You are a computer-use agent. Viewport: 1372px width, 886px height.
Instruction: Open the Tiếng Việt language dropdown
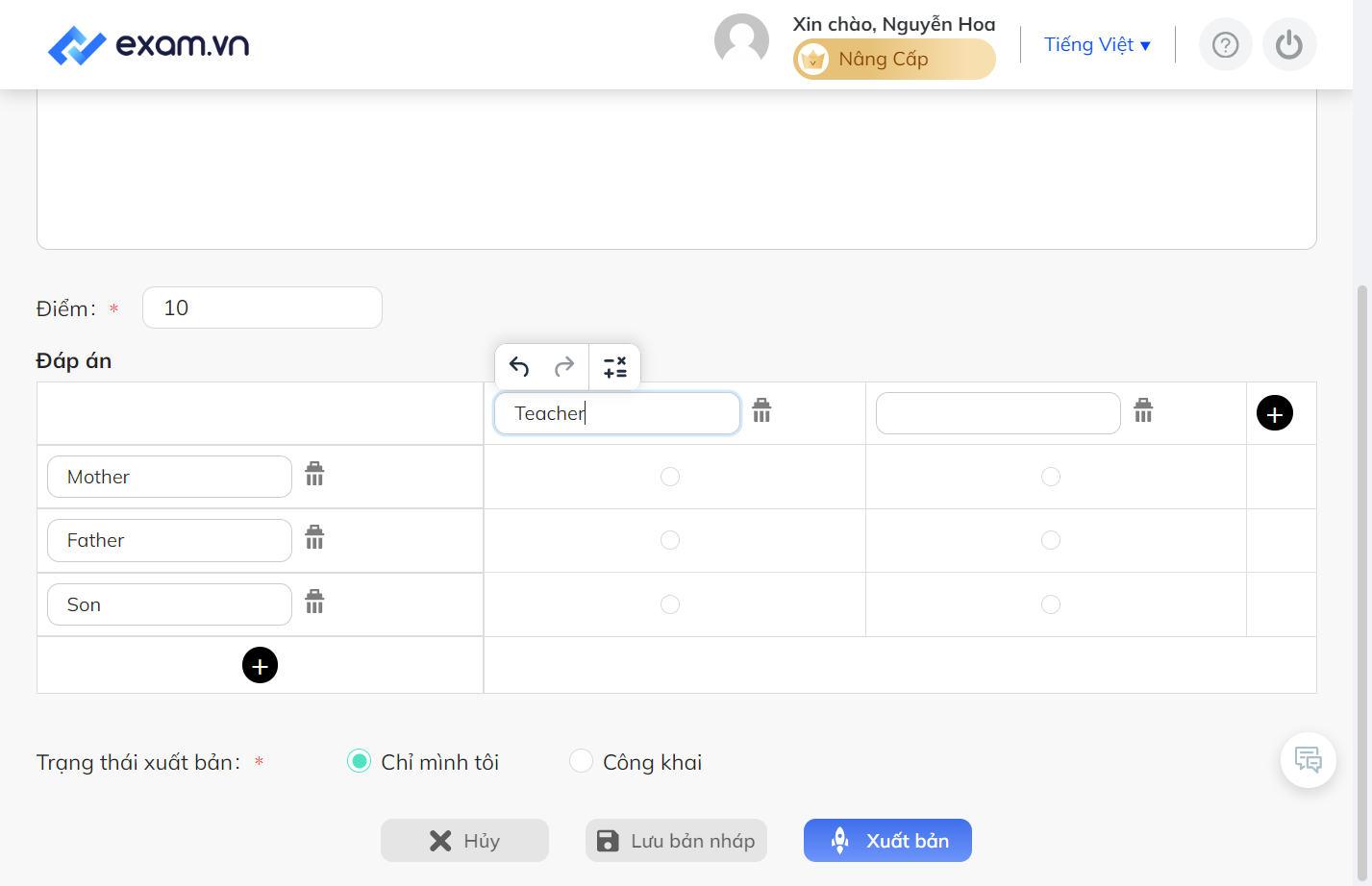click(x=1097, y=45)
